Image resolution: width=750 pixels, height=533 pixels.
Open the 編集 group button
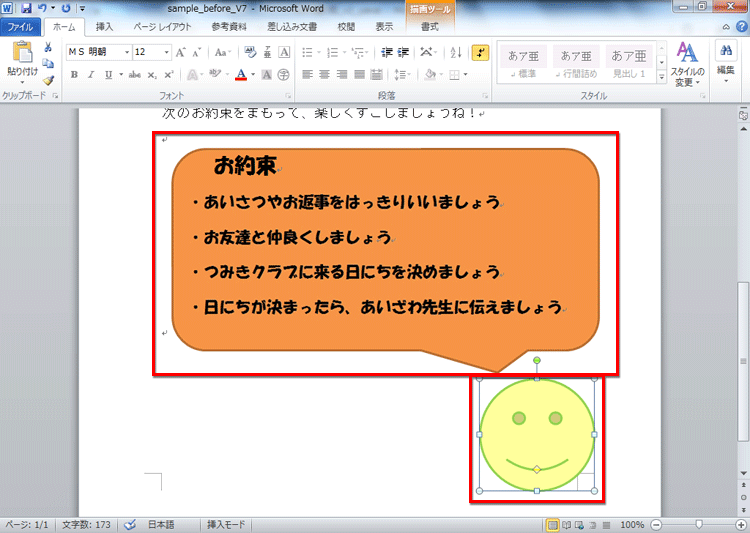(x=726, y=62)
